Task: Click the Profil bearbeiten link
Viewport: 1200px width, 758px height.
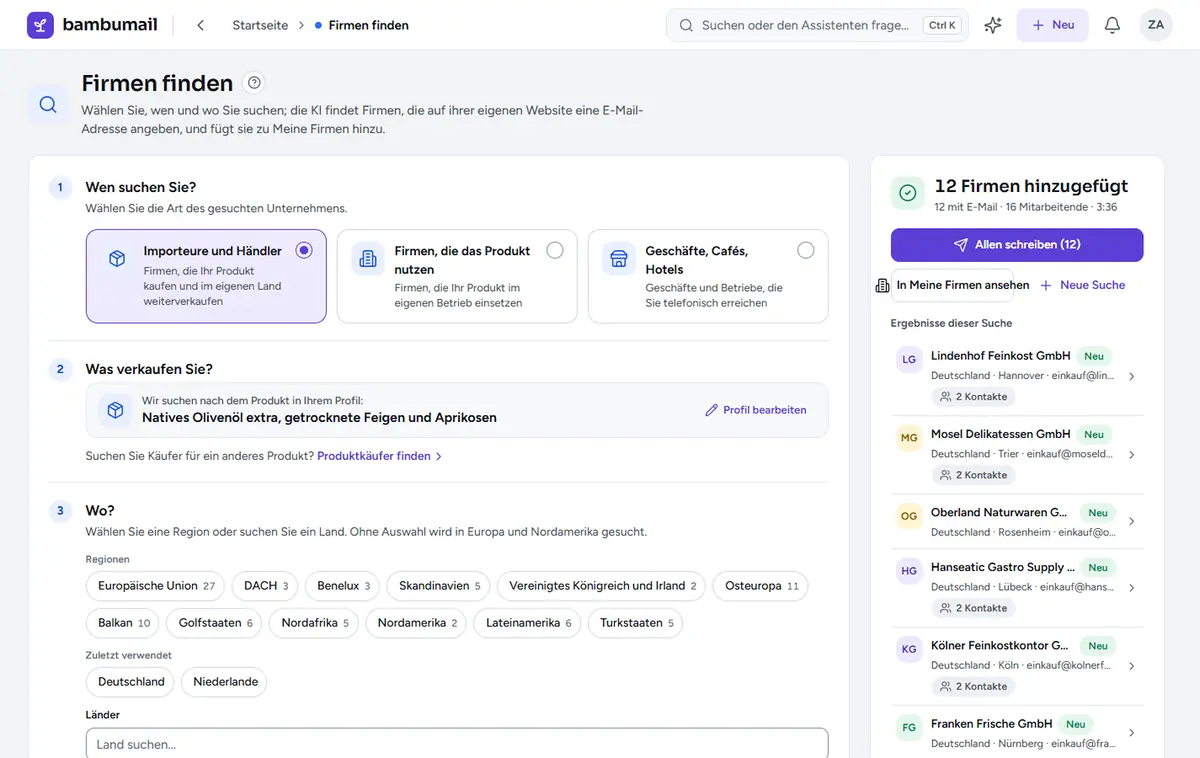Action: 756,410
